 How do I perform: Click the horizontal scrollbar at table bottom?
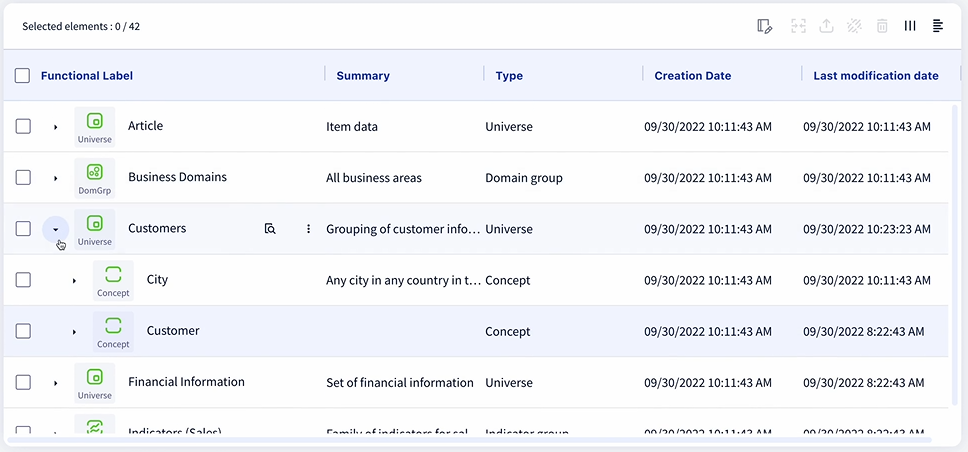(x=469, y=440)
